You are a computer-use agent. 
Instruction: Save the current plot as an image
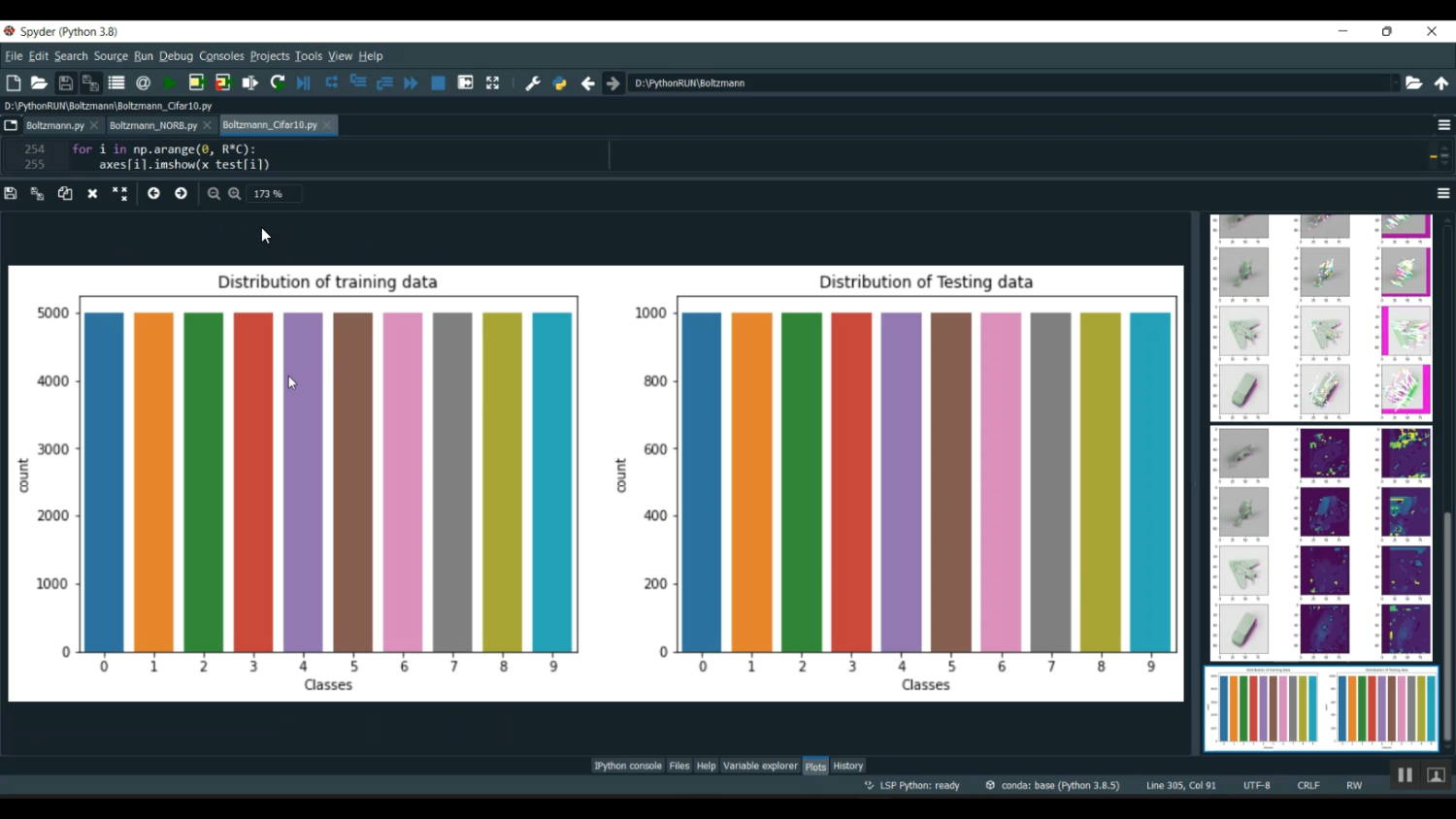point(11,194)
